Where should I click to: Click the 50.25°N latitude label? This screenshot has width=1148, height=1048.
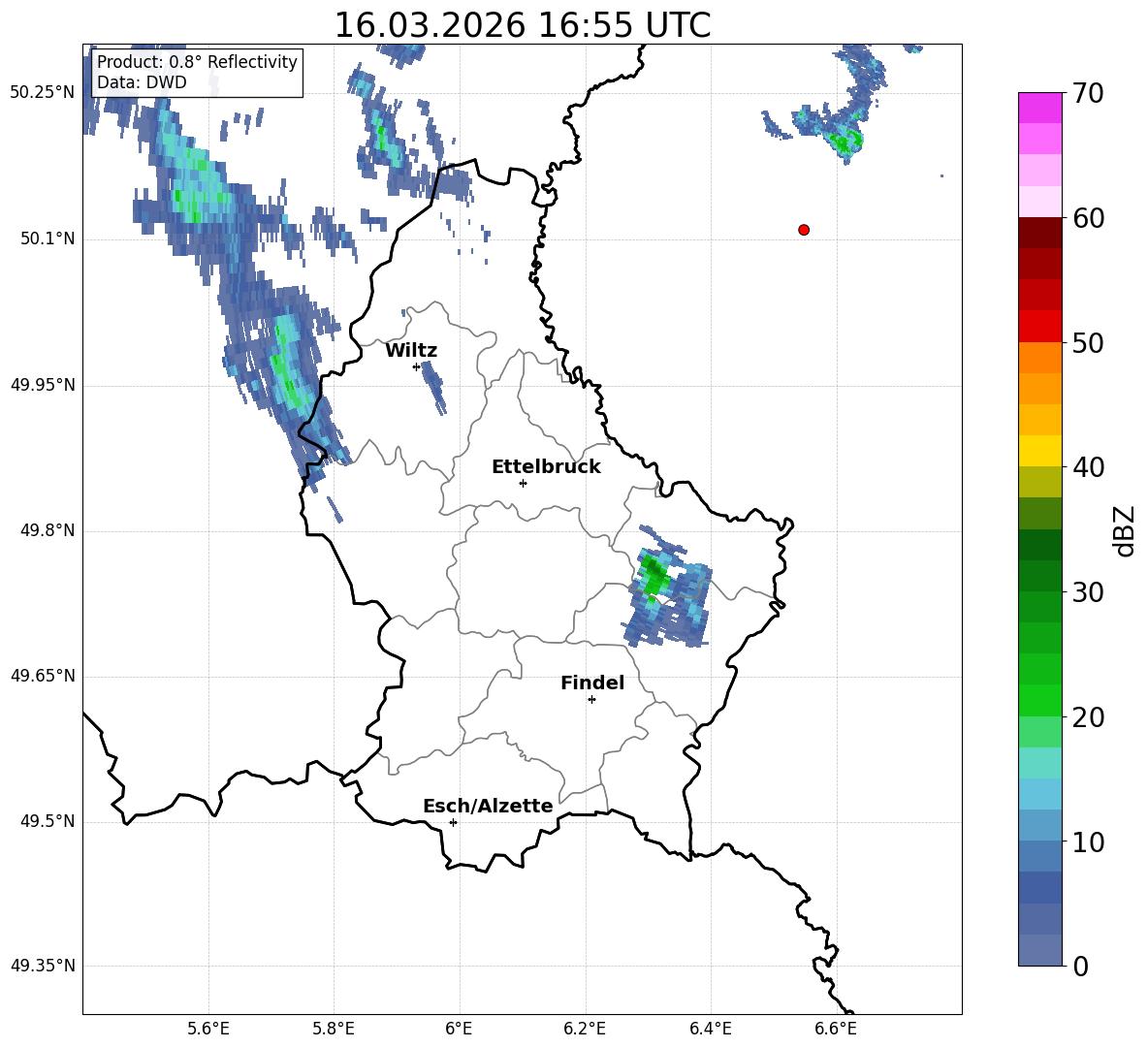(43, 93)
